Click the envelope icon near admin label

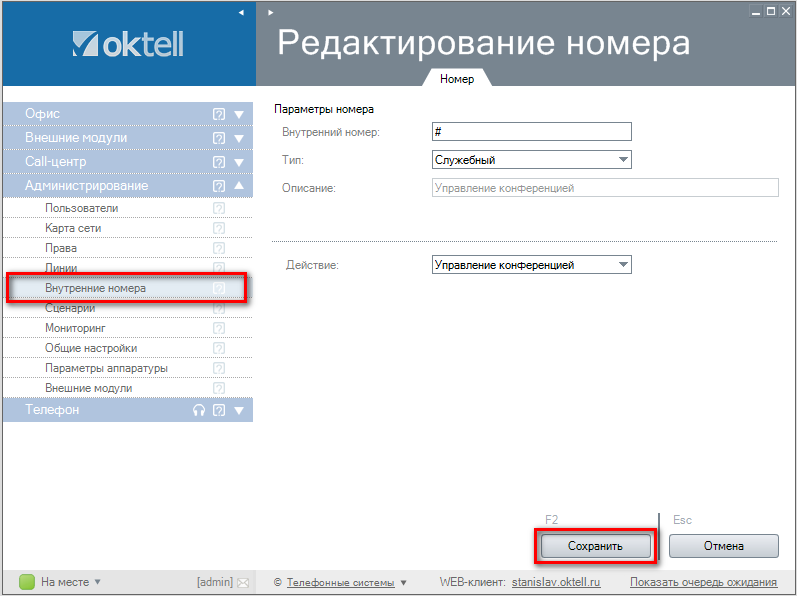pos(242,582)
